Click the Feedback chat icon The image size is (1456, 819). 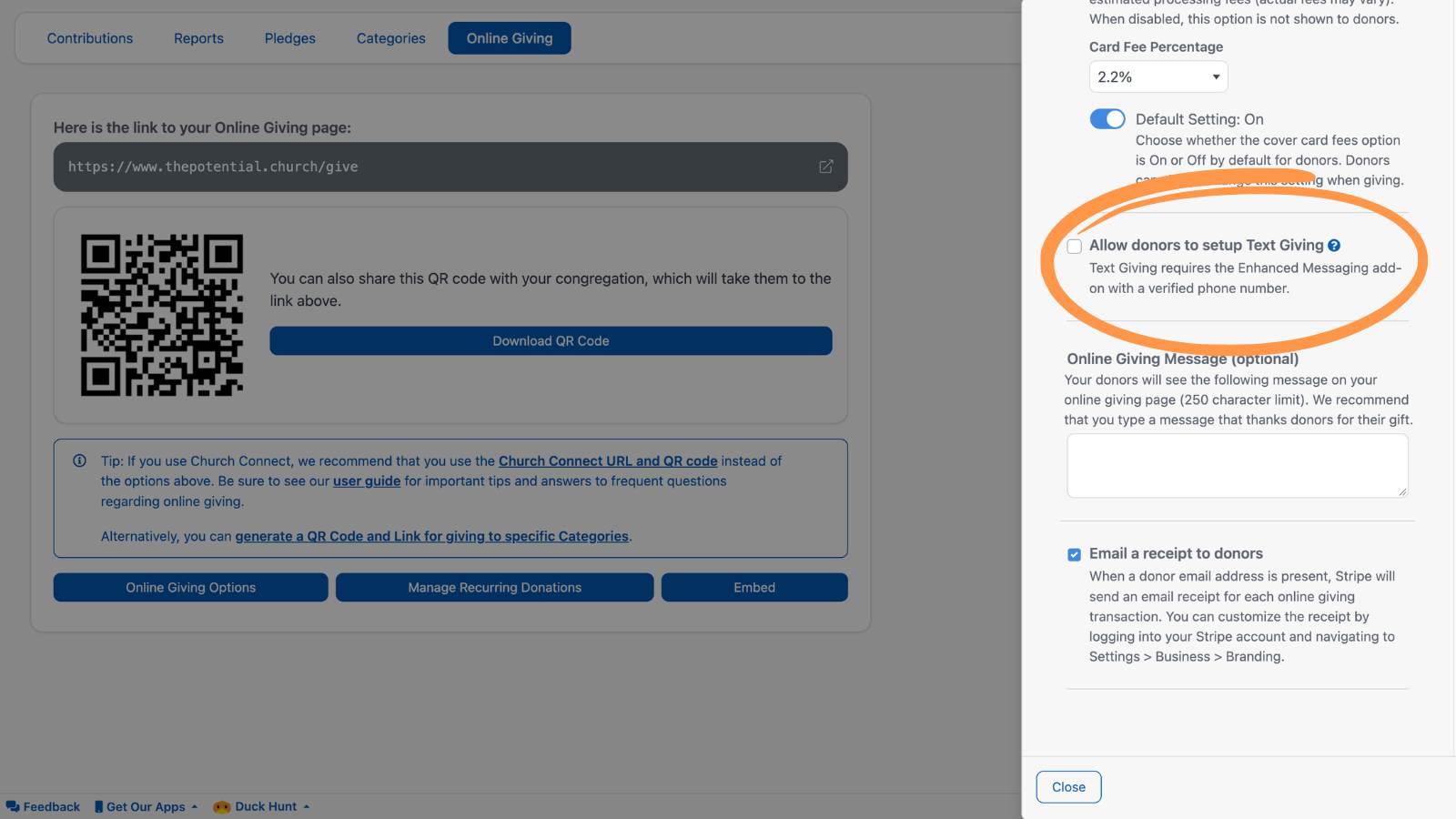coord(13,806)
